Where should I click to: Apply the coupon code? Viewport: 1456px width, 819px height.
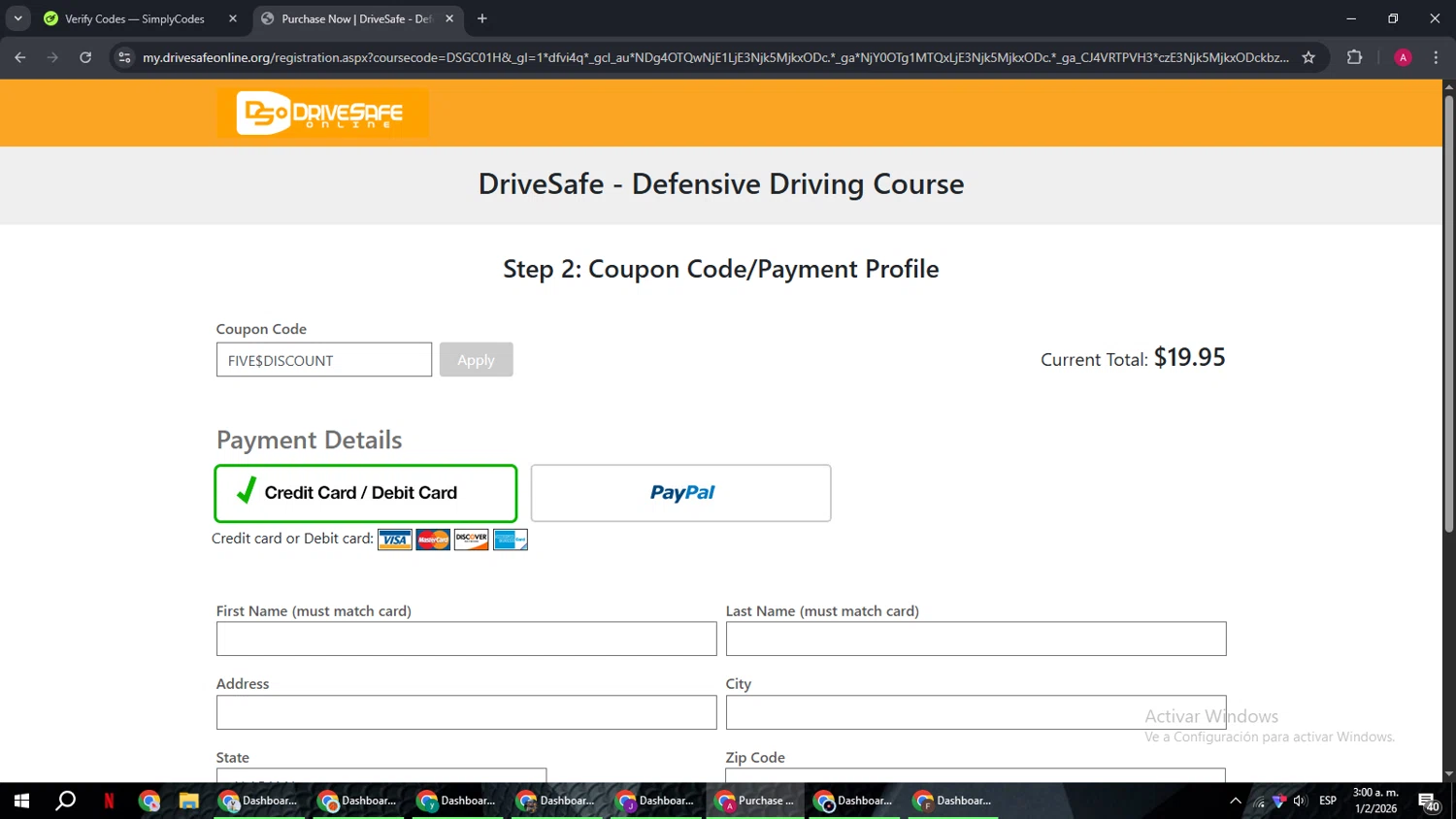click(x=476, y=360)
